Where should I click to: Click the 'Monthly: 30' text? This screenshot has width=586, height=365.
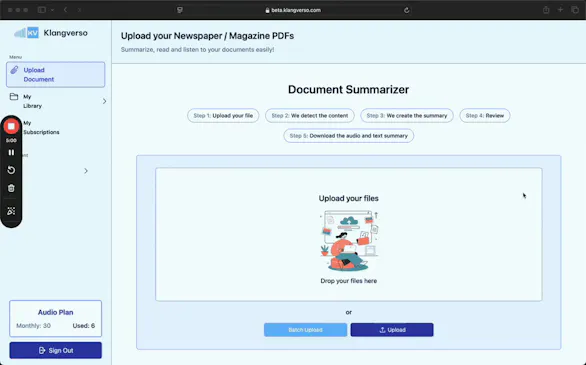(33, 326)
